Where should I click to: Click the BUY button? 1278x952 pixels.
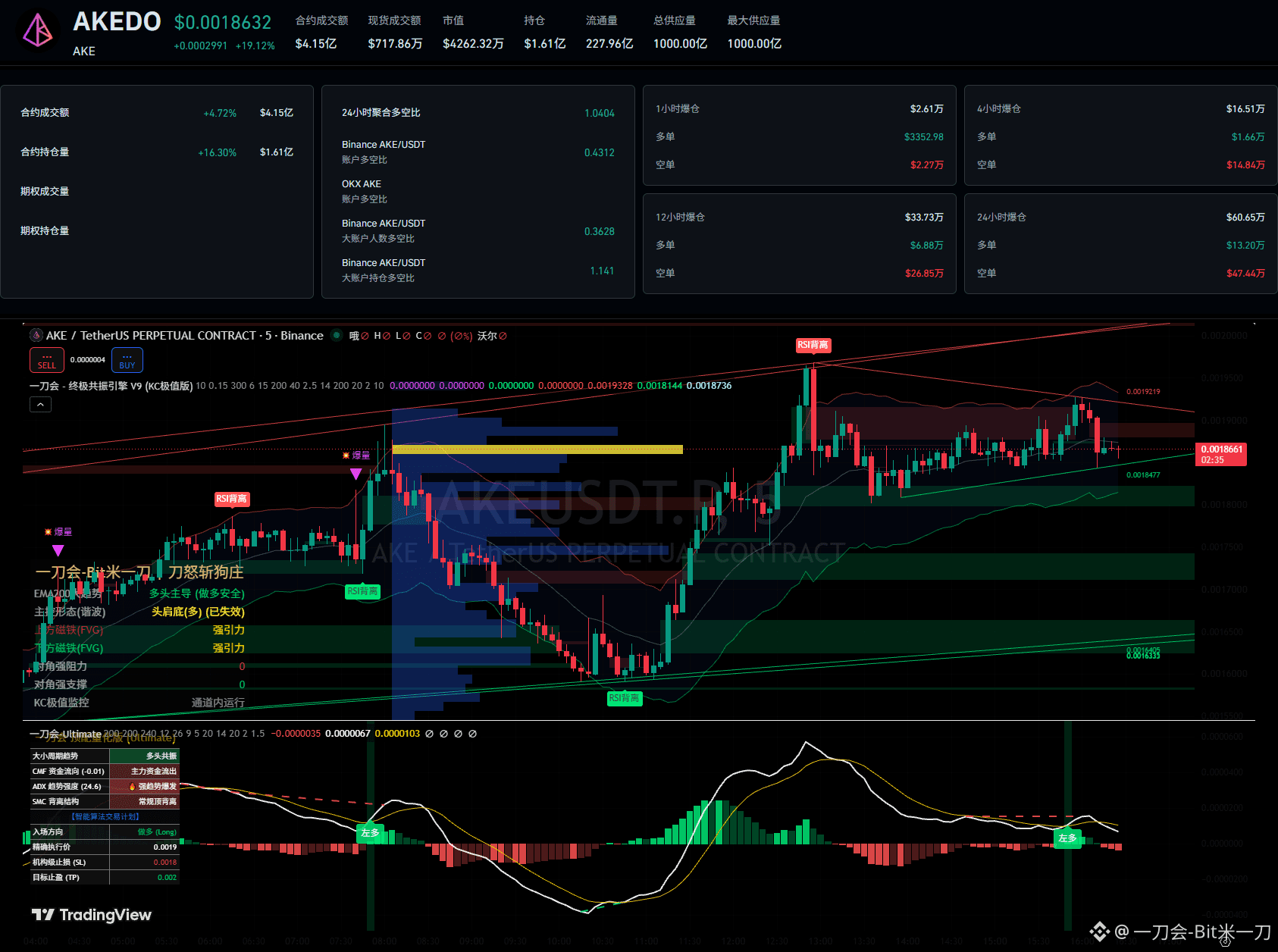pyautogui.click(x=127, y=360)
